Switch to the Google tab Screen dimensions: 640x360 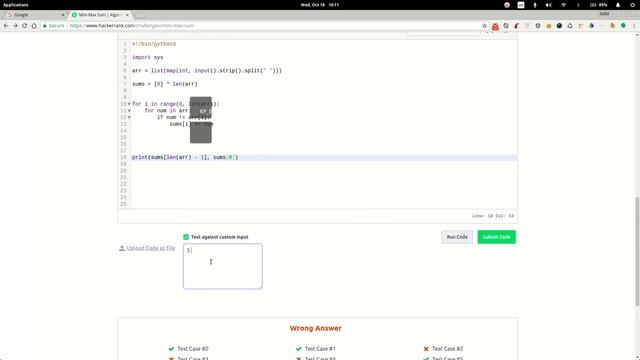35,15
